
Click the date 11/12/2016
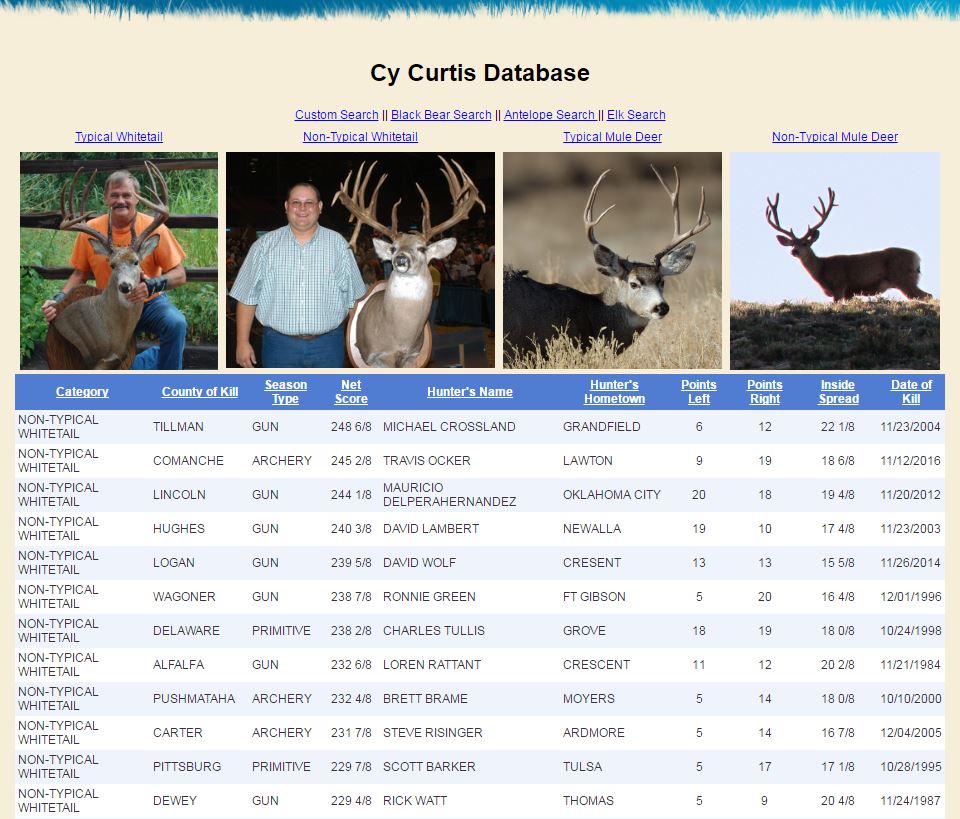coord(910,460)
